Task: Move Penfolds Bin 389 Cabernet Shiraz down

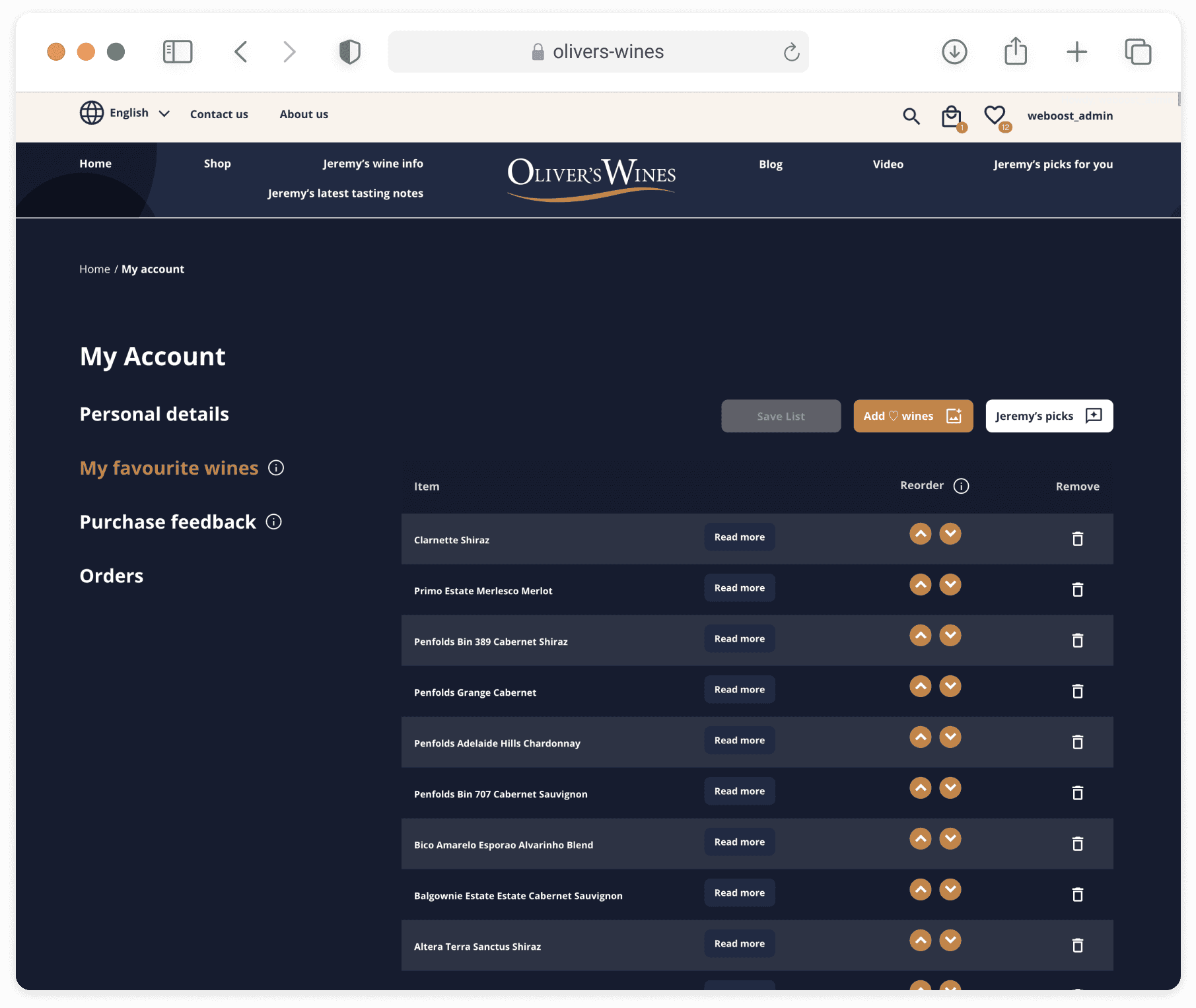Action: [x=950, y=635]
